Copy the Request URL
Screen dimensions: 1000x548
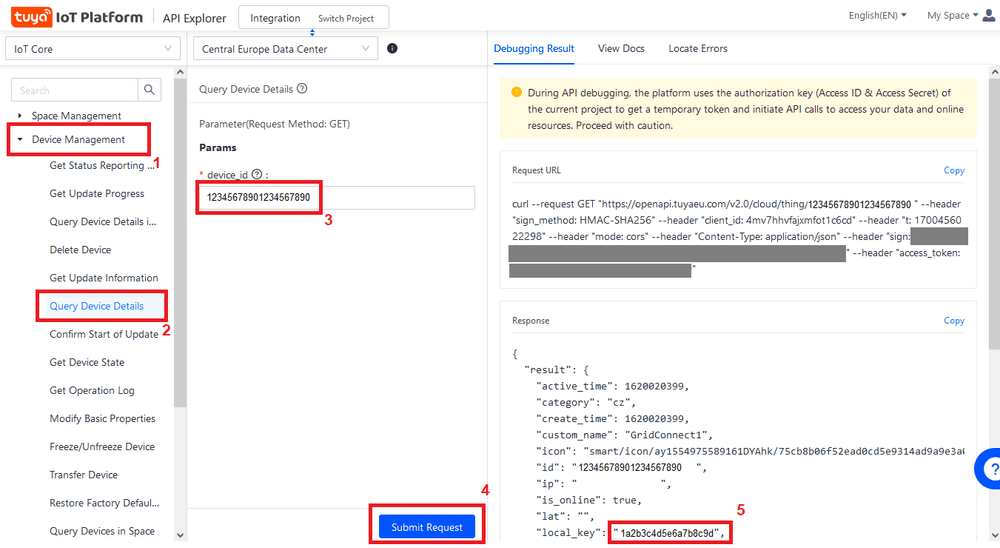(x=954, y=170)
